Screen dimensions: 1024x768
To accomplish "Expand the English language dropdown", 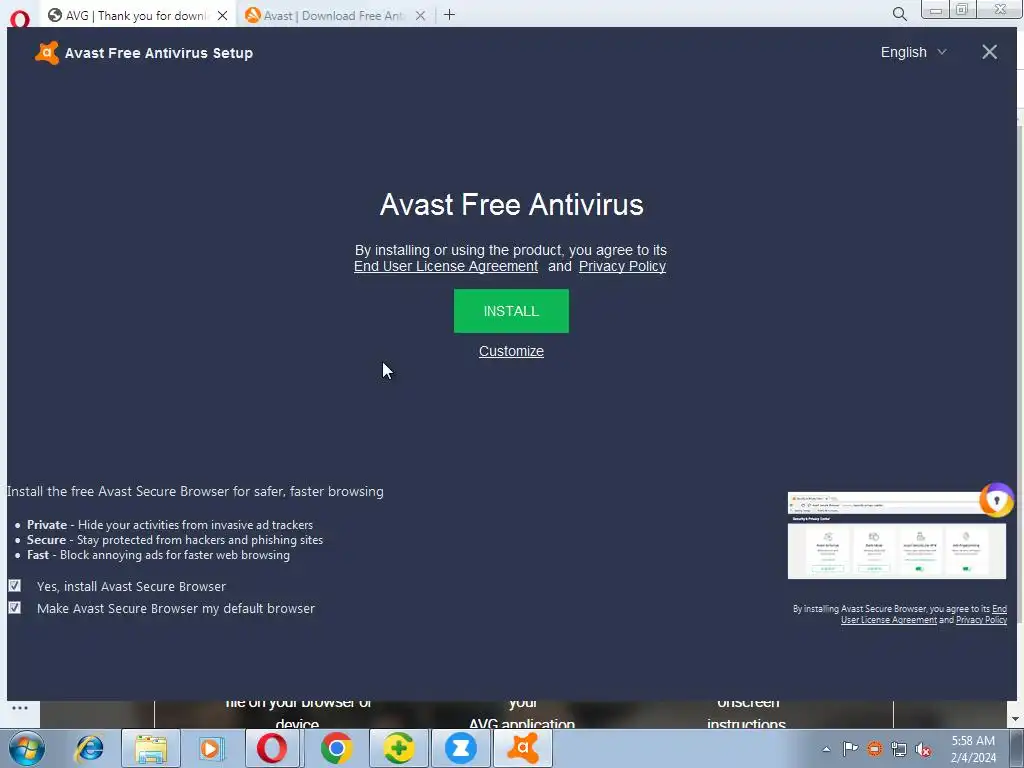I will tap(913, 52).
